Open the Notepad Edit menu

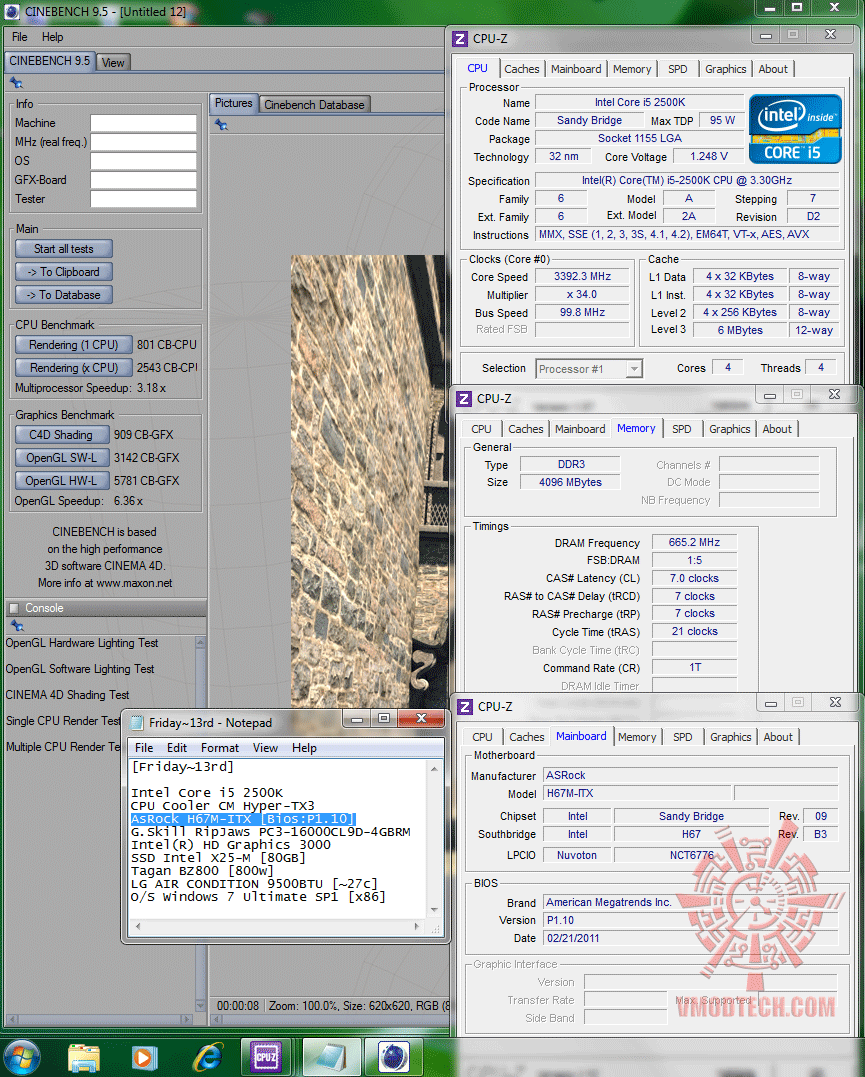tap(177, 747)
